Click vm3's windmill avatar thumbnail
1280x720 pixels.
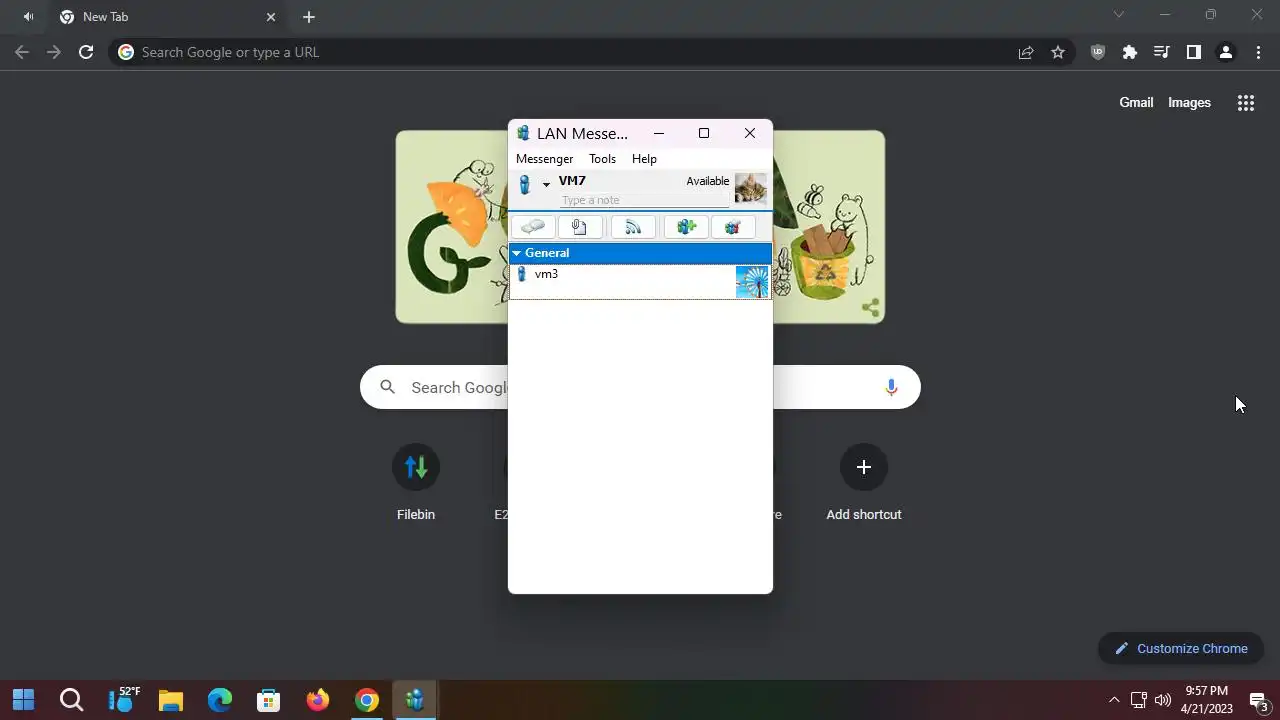click(752, 281)
